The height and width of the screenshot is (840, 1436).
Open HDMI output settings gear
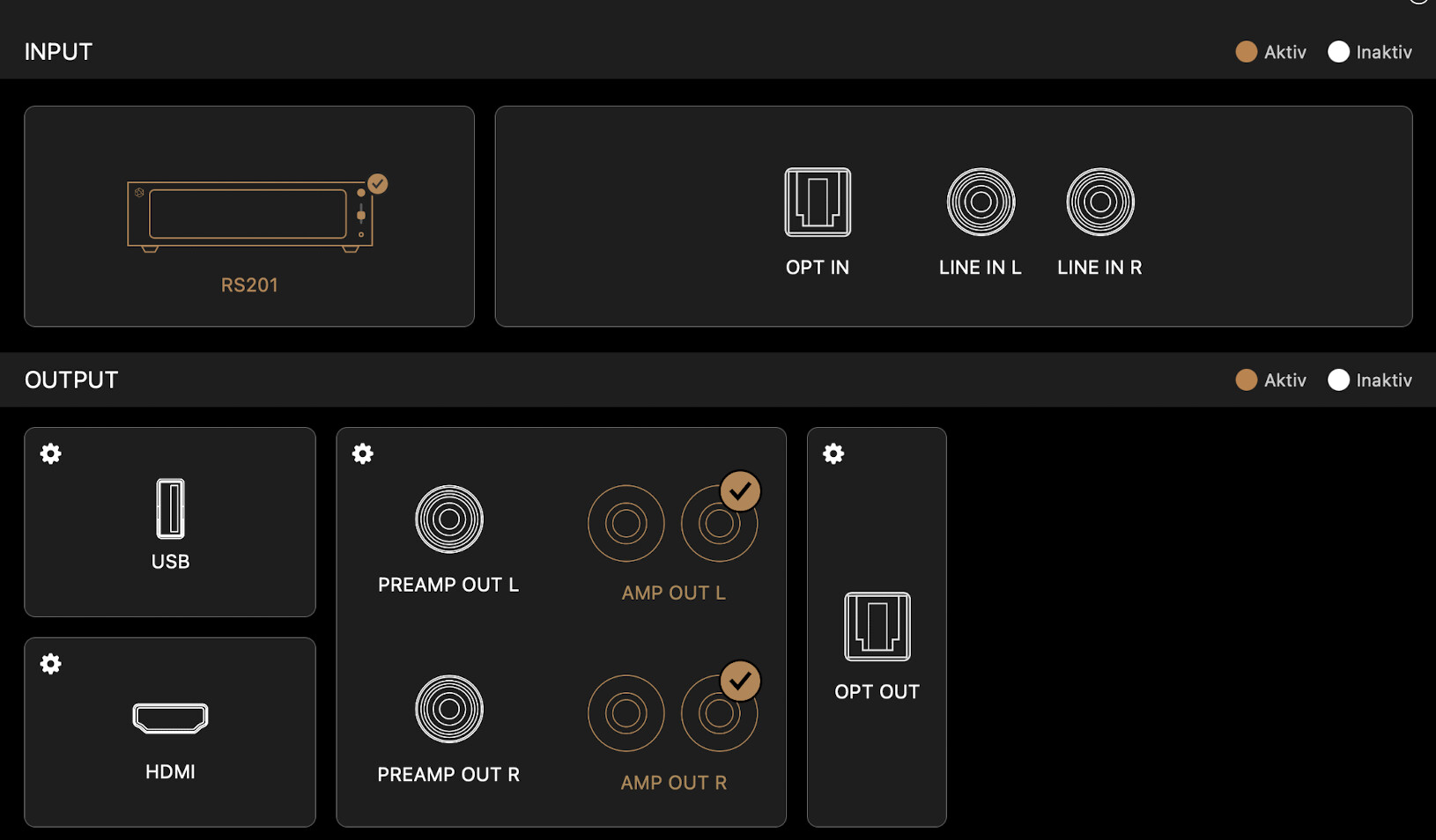[51, 663]
